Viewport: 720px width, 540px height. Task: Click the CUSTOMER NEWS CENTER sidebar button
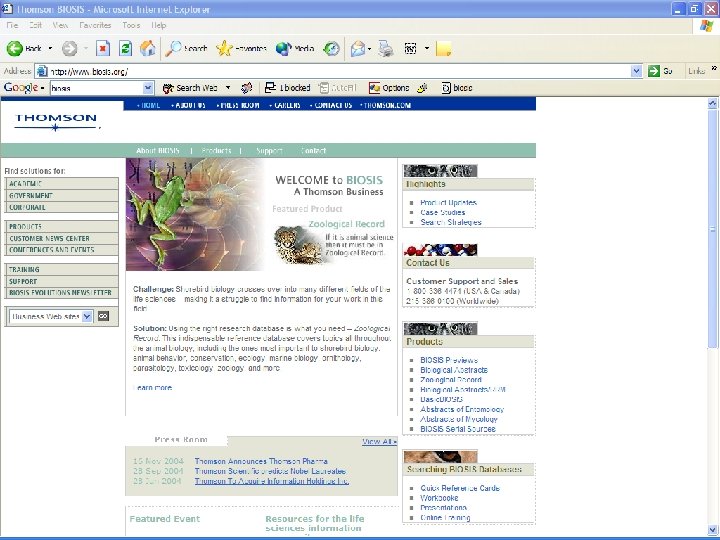[x=61, y=238]
